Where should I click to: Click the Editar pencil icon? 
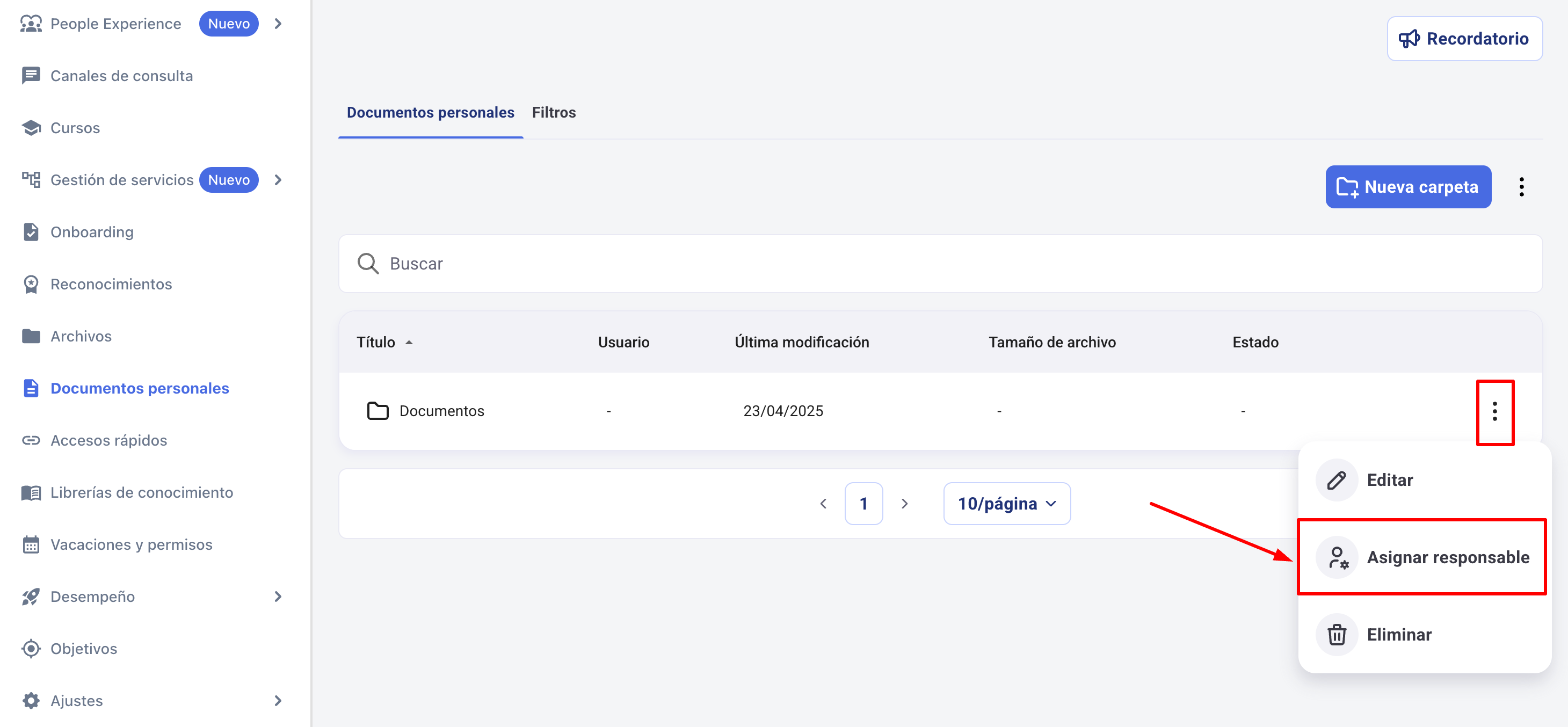coord(1337,480)
